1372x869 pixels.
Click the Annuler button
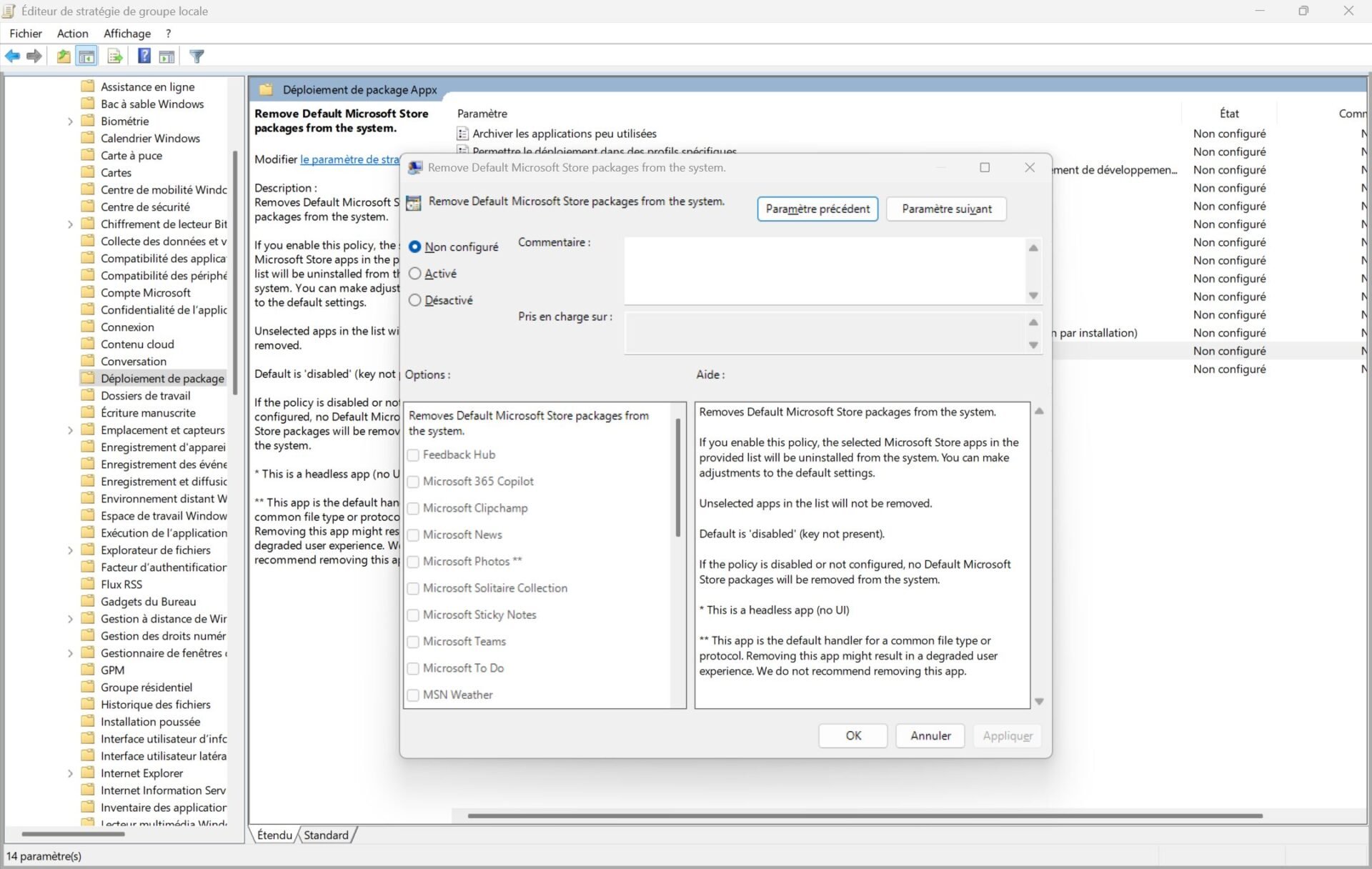(x=930, y=735)
